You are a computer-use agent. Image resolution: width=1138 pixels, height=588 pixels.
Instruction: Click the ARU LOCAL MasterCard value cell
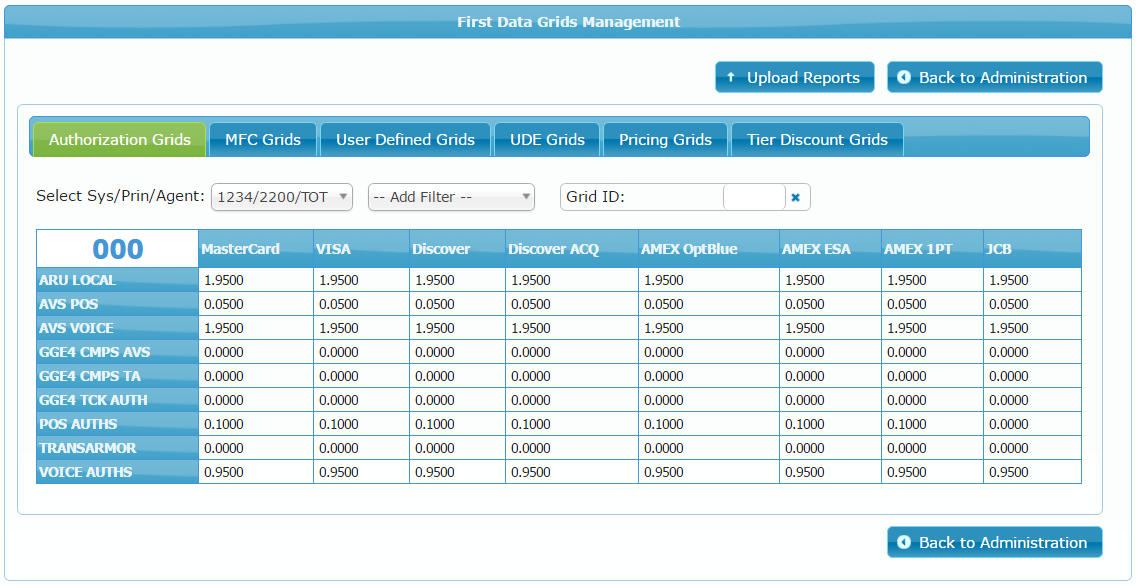256,280
